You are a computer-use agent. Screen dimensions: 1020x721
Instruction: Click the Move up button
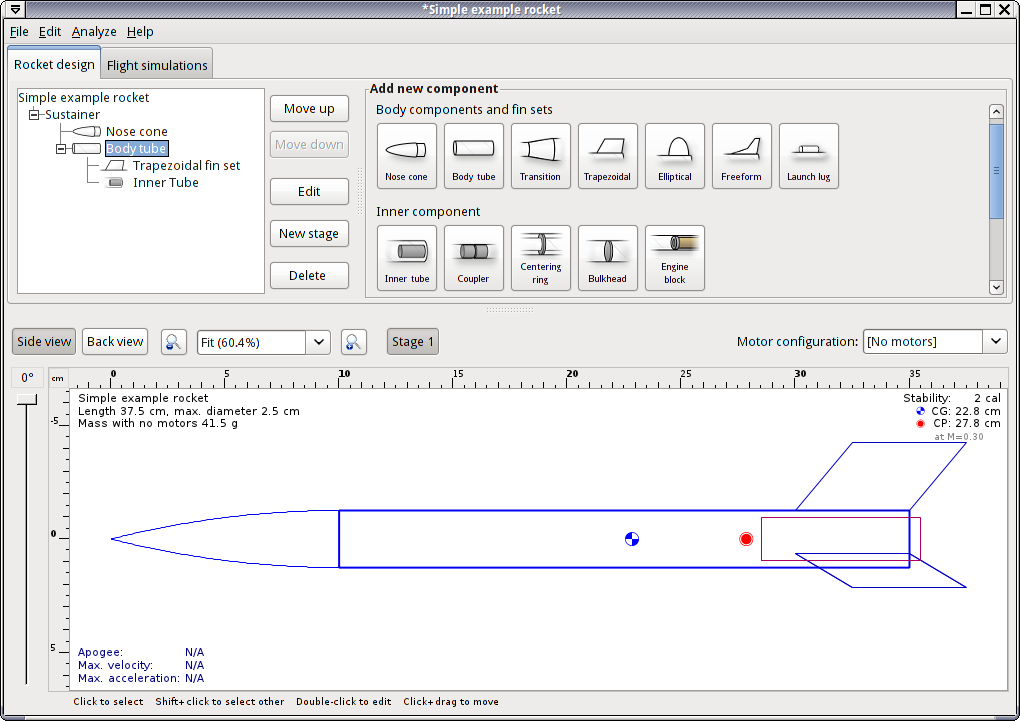click(x=309, y=109)
